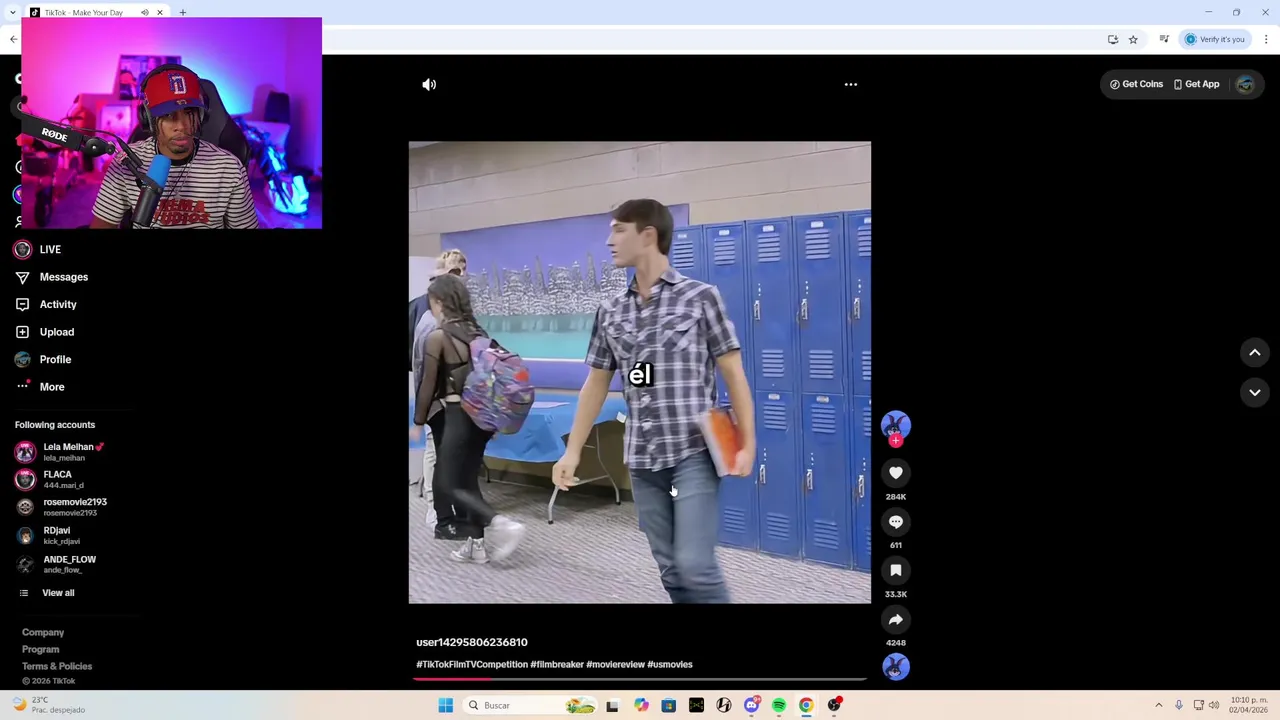Screen dimensions: 1280x720
Task: Open Activity in the sidebar
Action: click(46, 304)
